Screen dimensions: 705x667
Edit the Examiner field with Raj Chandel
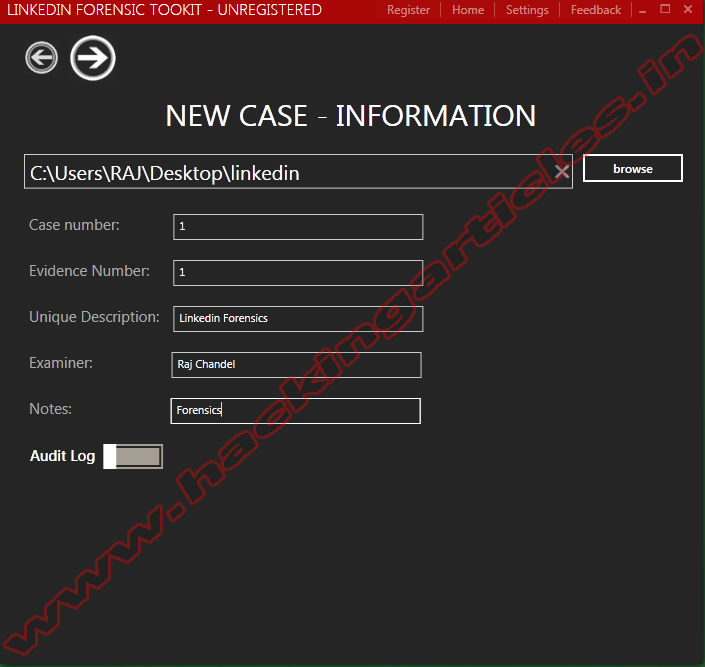pos(296,365)
